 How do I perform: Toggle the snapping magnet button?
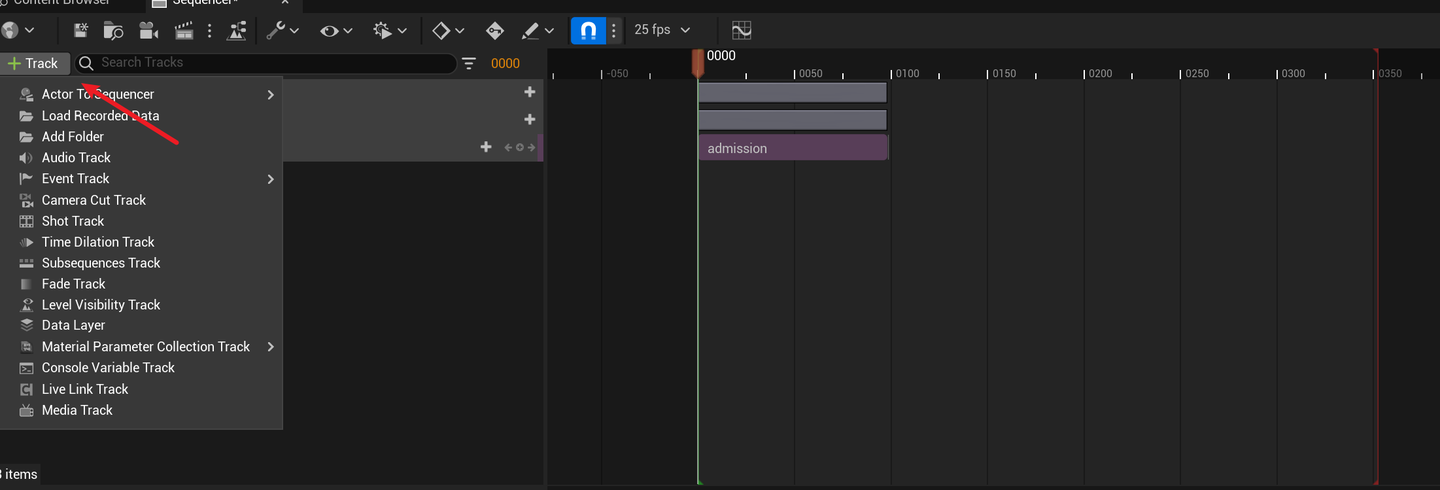click(589, 31)
